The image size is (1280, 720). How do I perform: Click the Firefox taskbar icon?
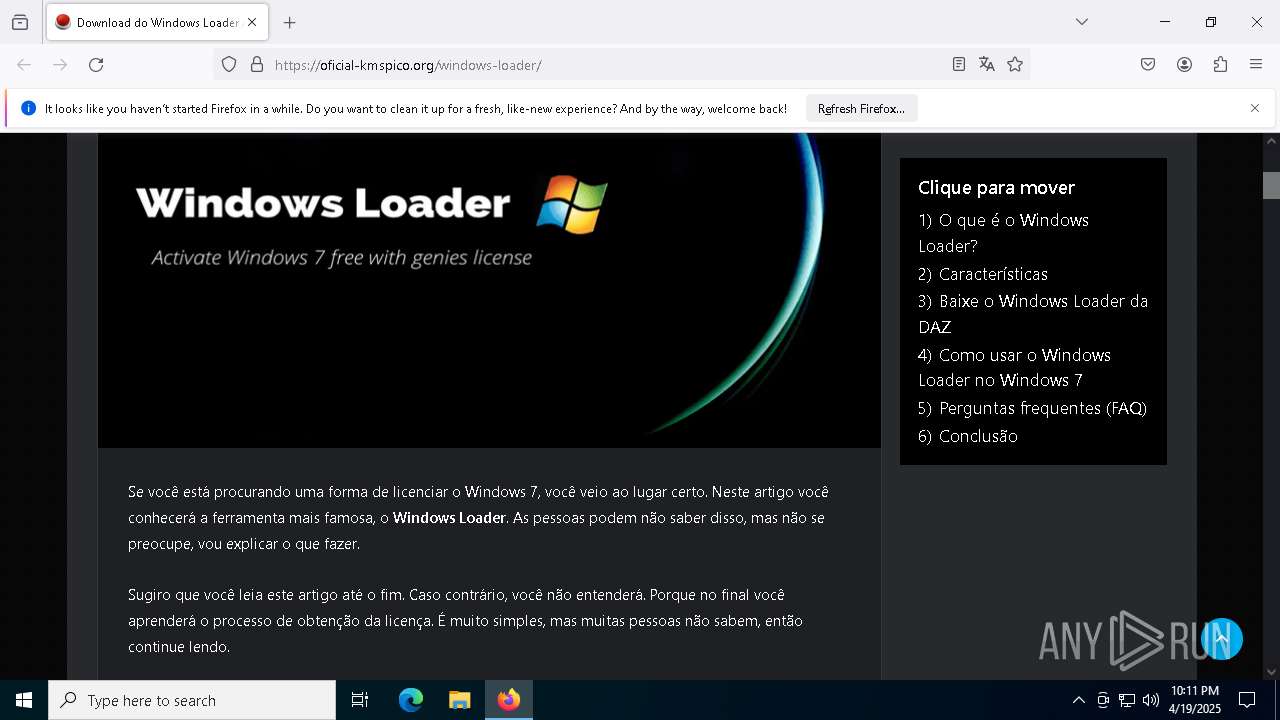509,700
